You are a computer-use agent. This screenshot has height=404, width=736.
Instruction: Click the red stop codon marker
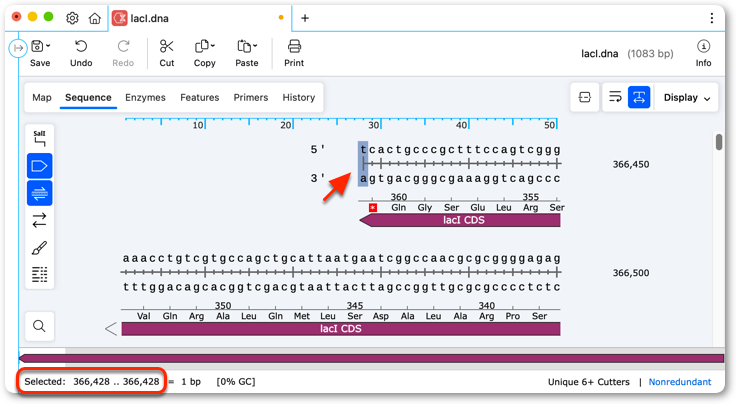[x=373, y=207]
